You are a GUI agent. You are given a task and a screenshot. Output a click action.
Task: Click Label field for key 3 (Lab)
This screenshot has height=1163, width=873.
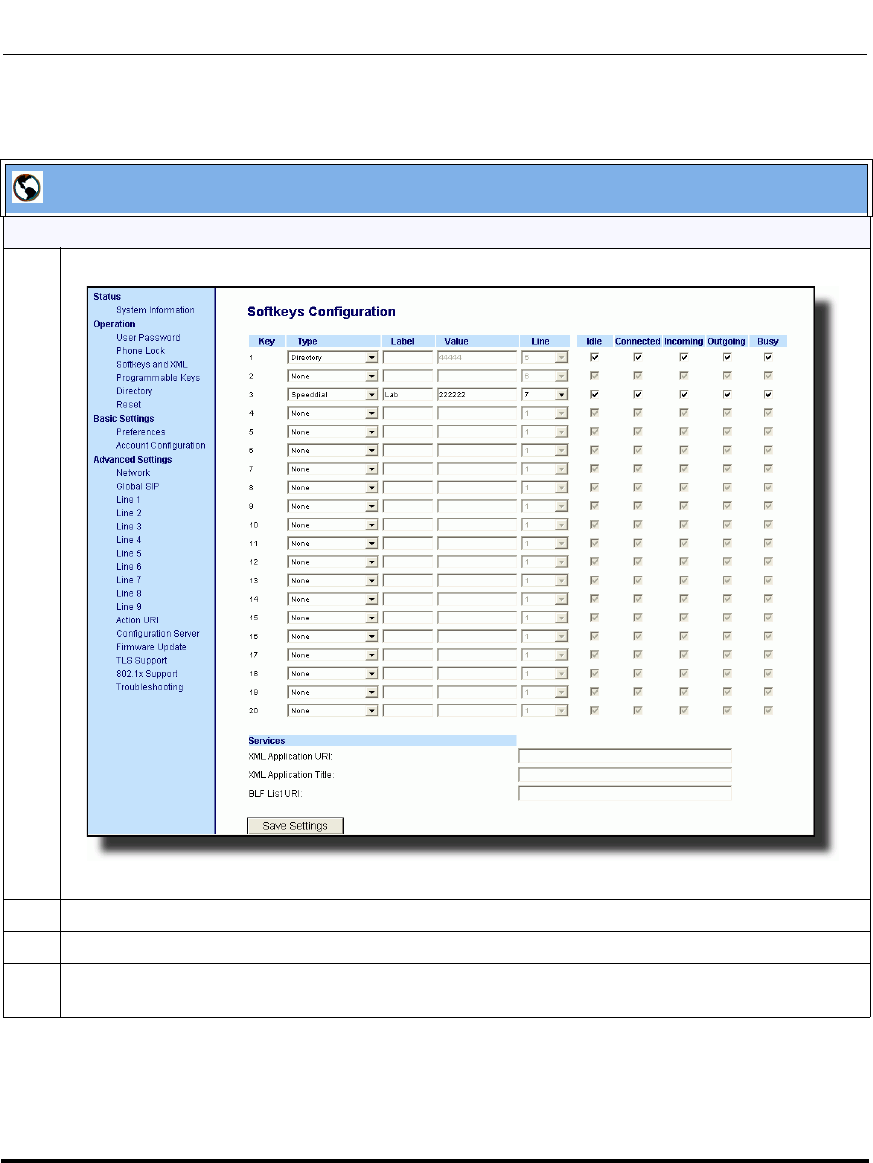click(408, 395)
